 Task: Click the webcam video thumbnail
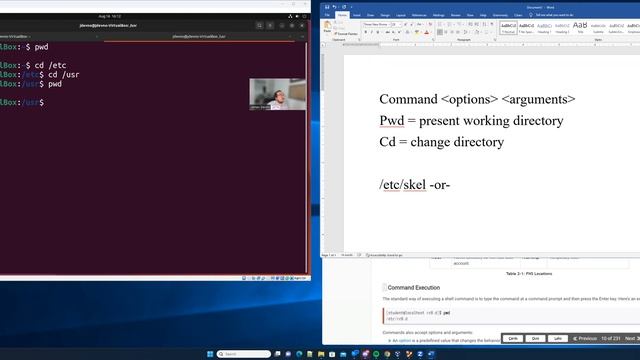click(278, 94)
